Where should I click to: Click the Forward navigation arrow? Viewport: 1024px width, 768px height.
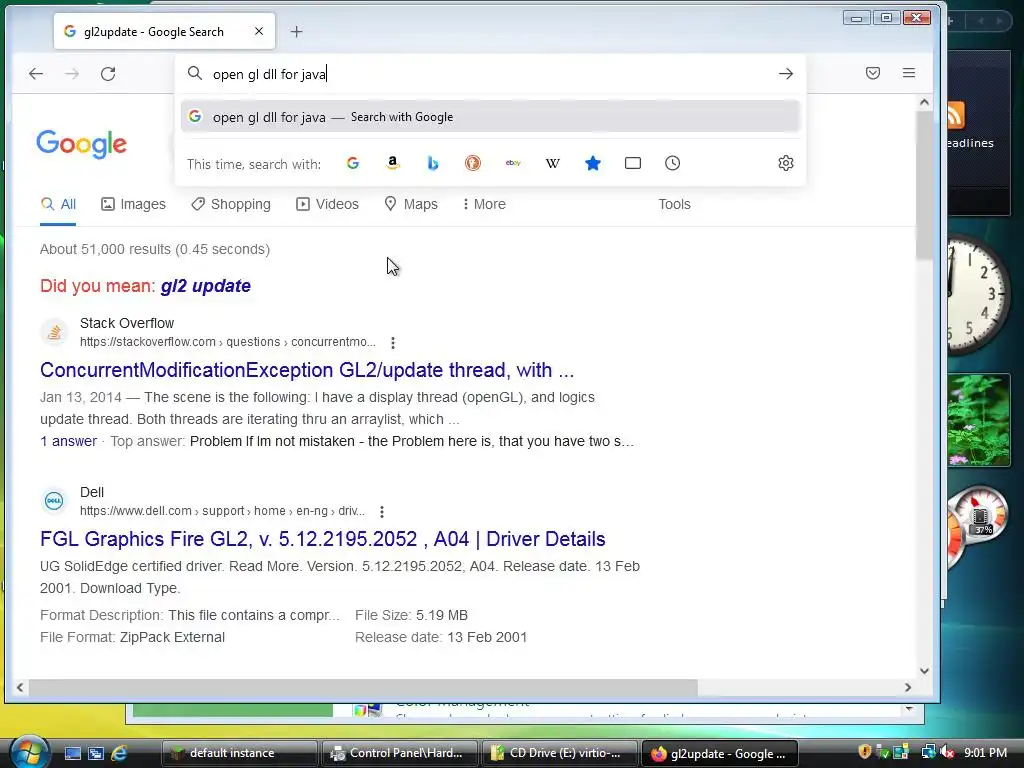(x=72, y=74)
